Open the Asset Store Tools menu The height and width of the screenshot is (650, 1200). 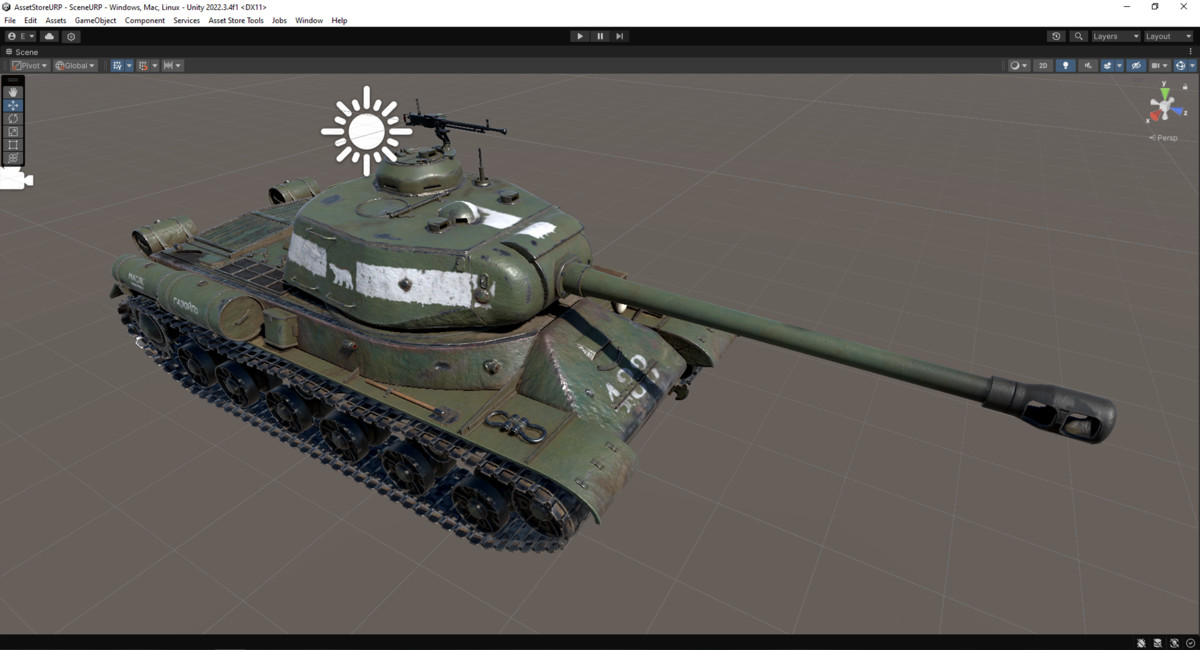236,19
